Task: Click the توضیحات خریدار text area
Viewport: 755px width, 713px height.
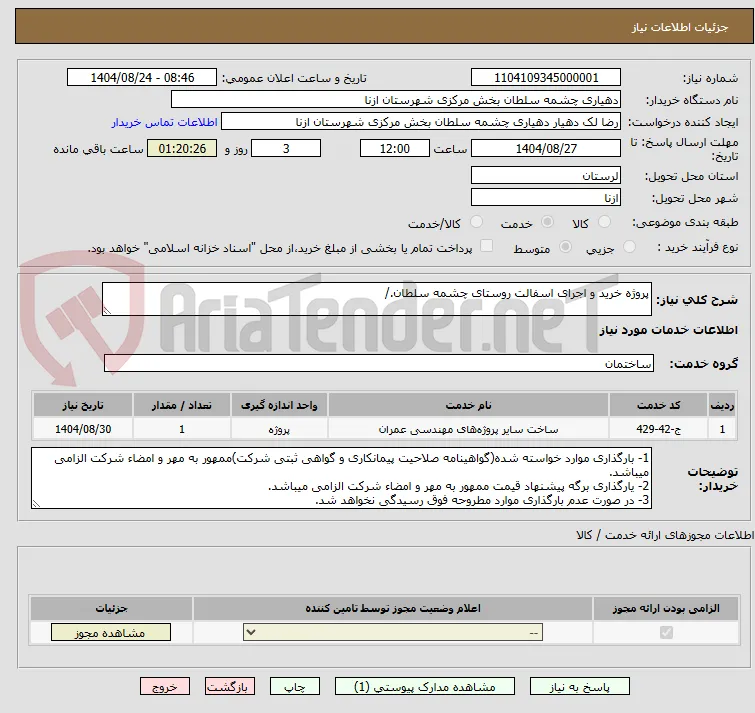Action: click(x=341, y=478)
